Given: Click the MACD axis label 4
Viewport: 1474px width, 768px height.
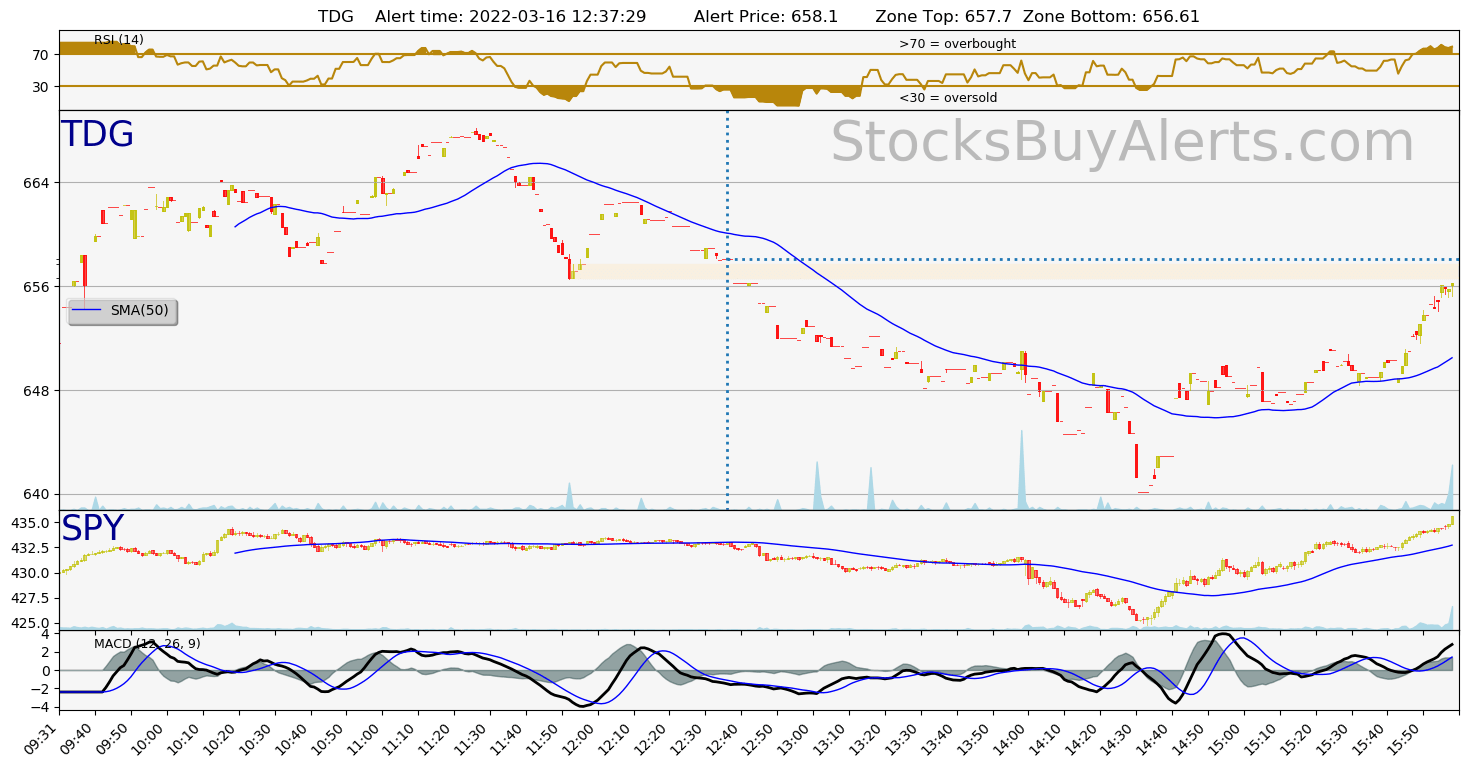Looking at the screenshot, I should [x=45, y=634].
